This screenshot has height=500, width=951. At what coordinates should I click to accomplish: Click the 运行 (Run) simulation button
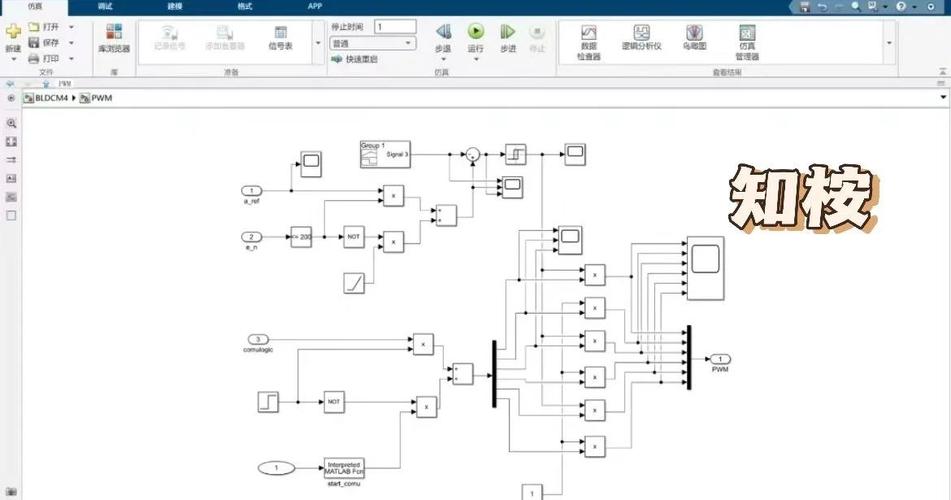point(476,33)
